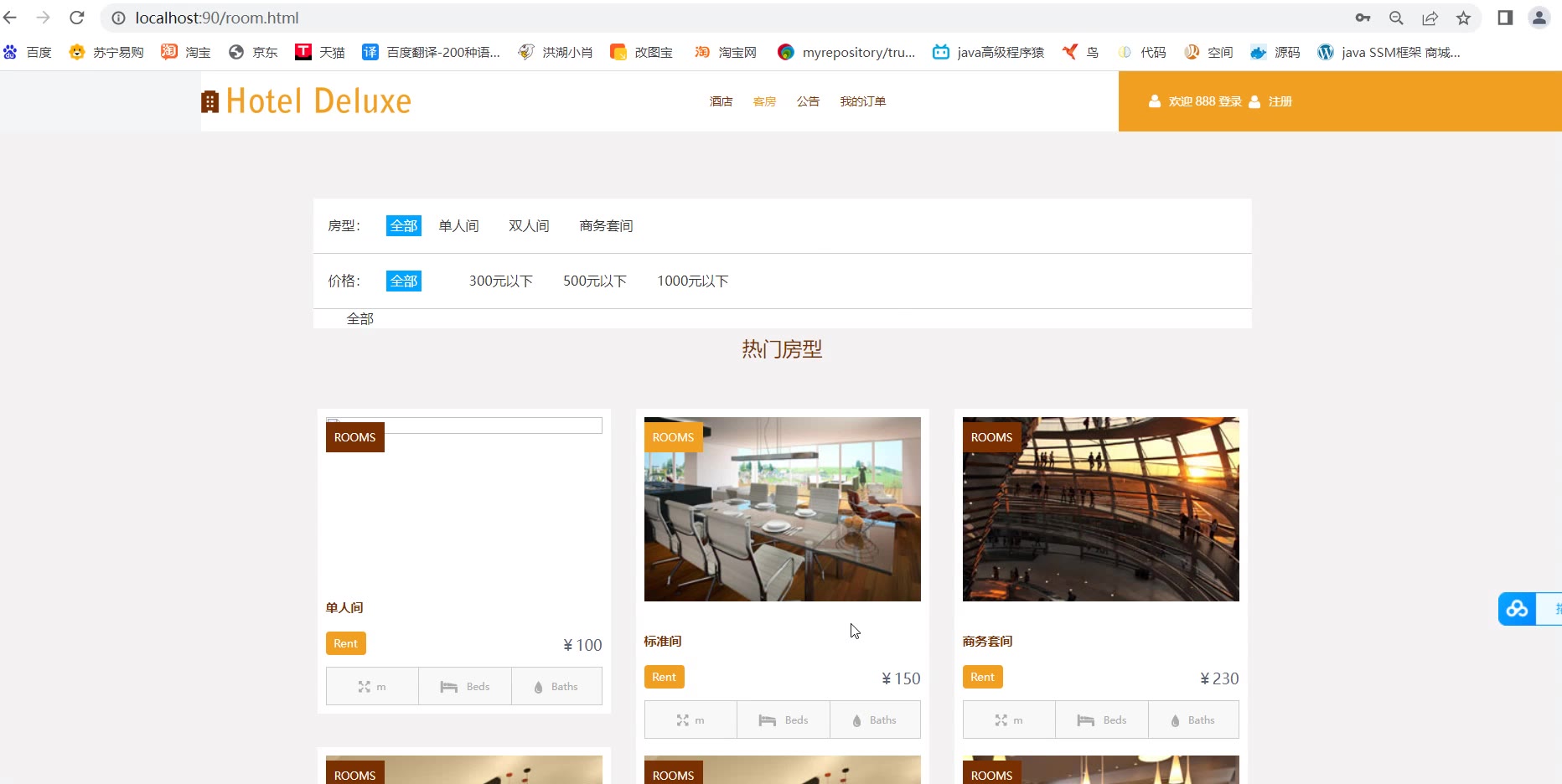The height and width of the screenshot is (784, 1562).
Task: View site information icon
Action: [x=119, y=18]
